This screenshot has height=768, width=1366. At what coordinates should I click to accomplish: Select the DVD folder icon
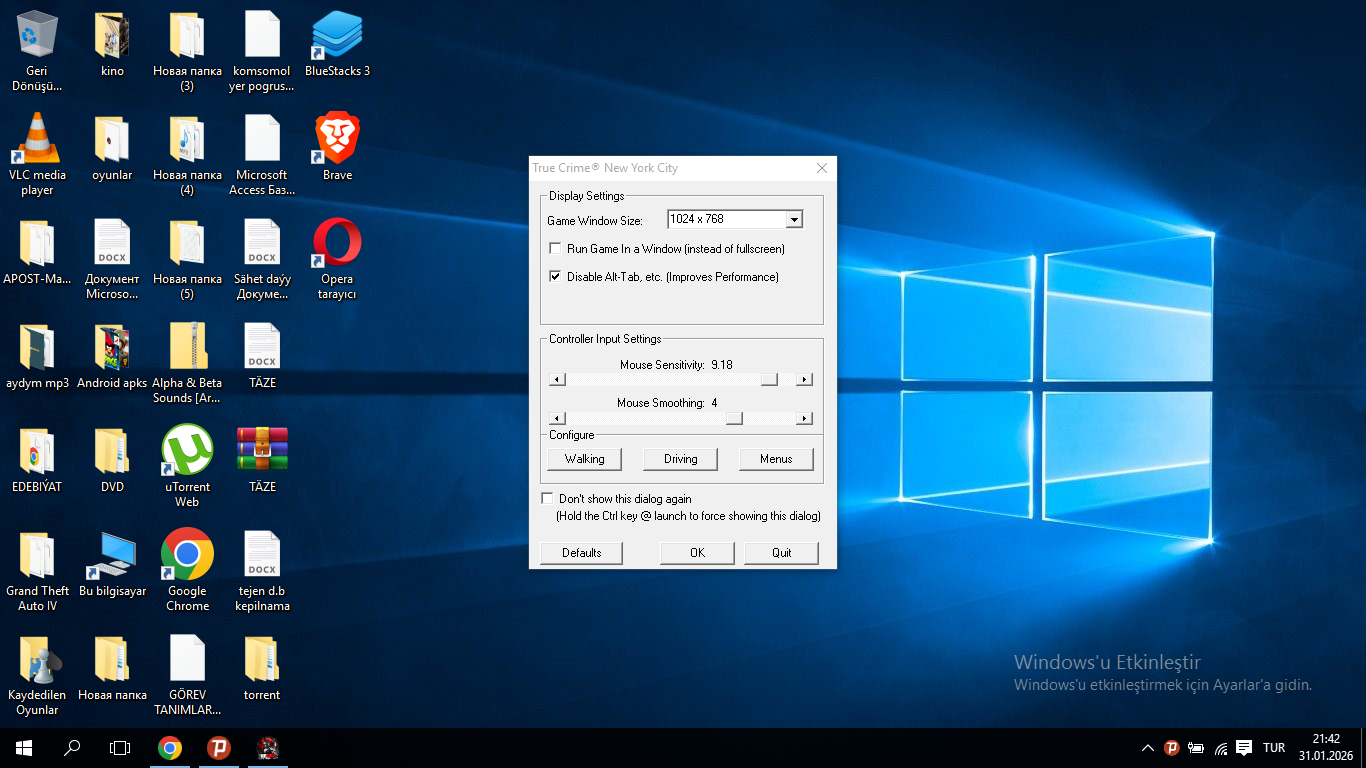(x=112, y=461)
